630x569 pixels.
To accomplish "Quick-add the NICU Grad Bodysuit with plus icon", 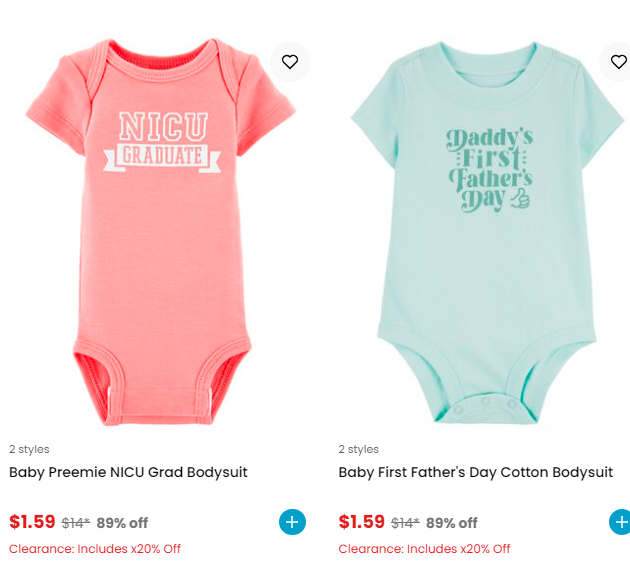I will [292, 522].
